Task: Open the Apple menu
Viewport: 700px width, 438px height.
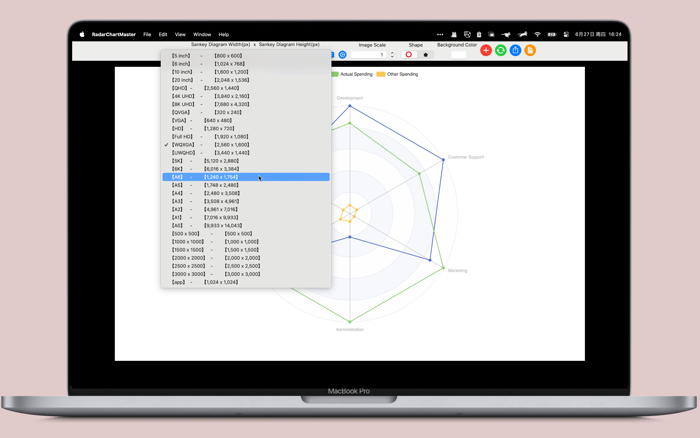Action: [82, 34]
